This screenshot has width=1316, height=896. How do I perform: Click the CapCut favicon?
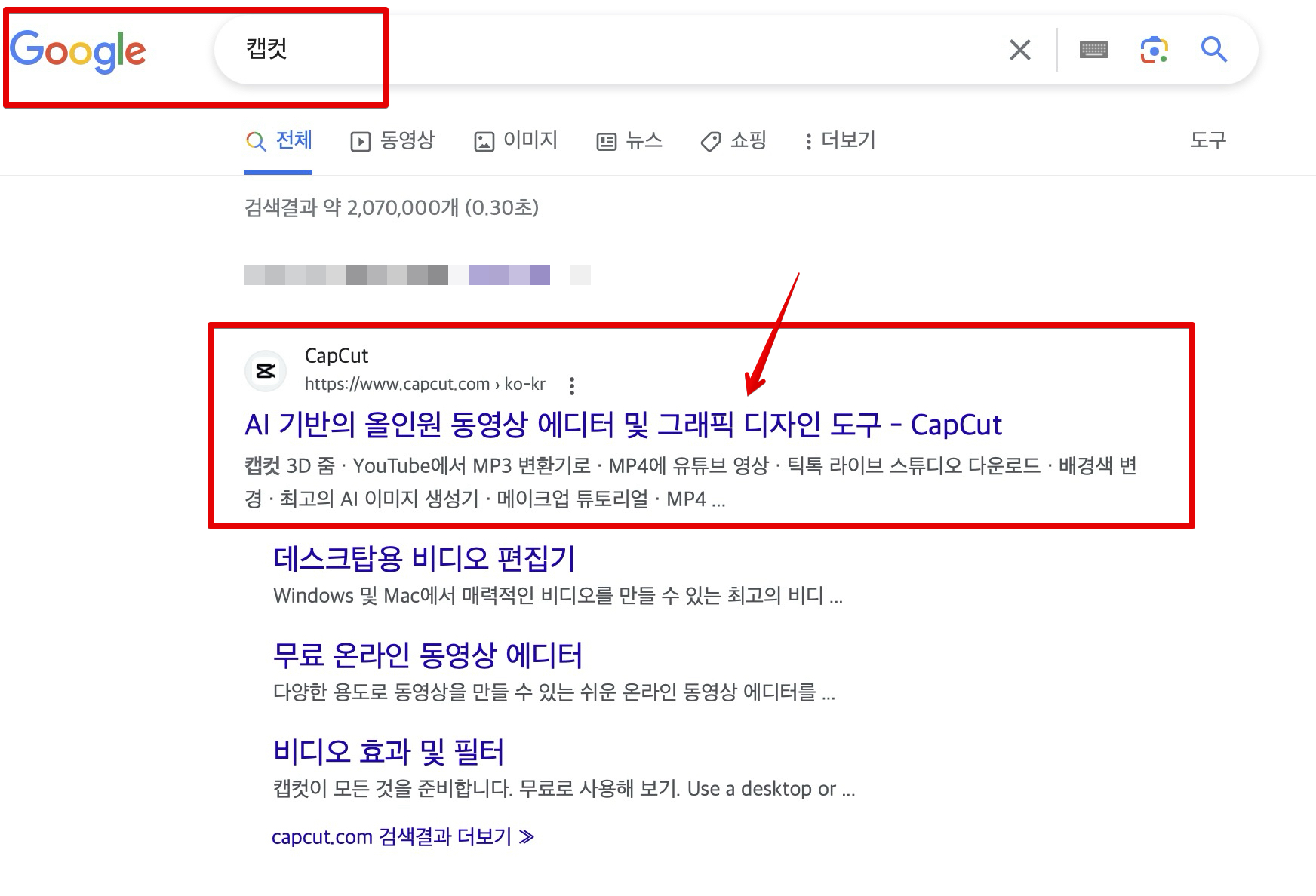click(266, 371)
